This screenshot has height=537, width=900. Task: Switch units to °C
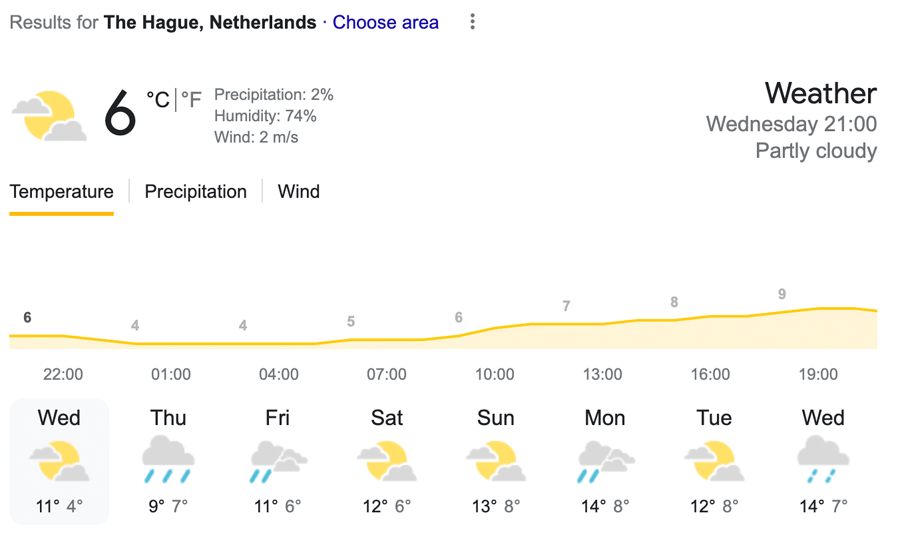(158, 100)
